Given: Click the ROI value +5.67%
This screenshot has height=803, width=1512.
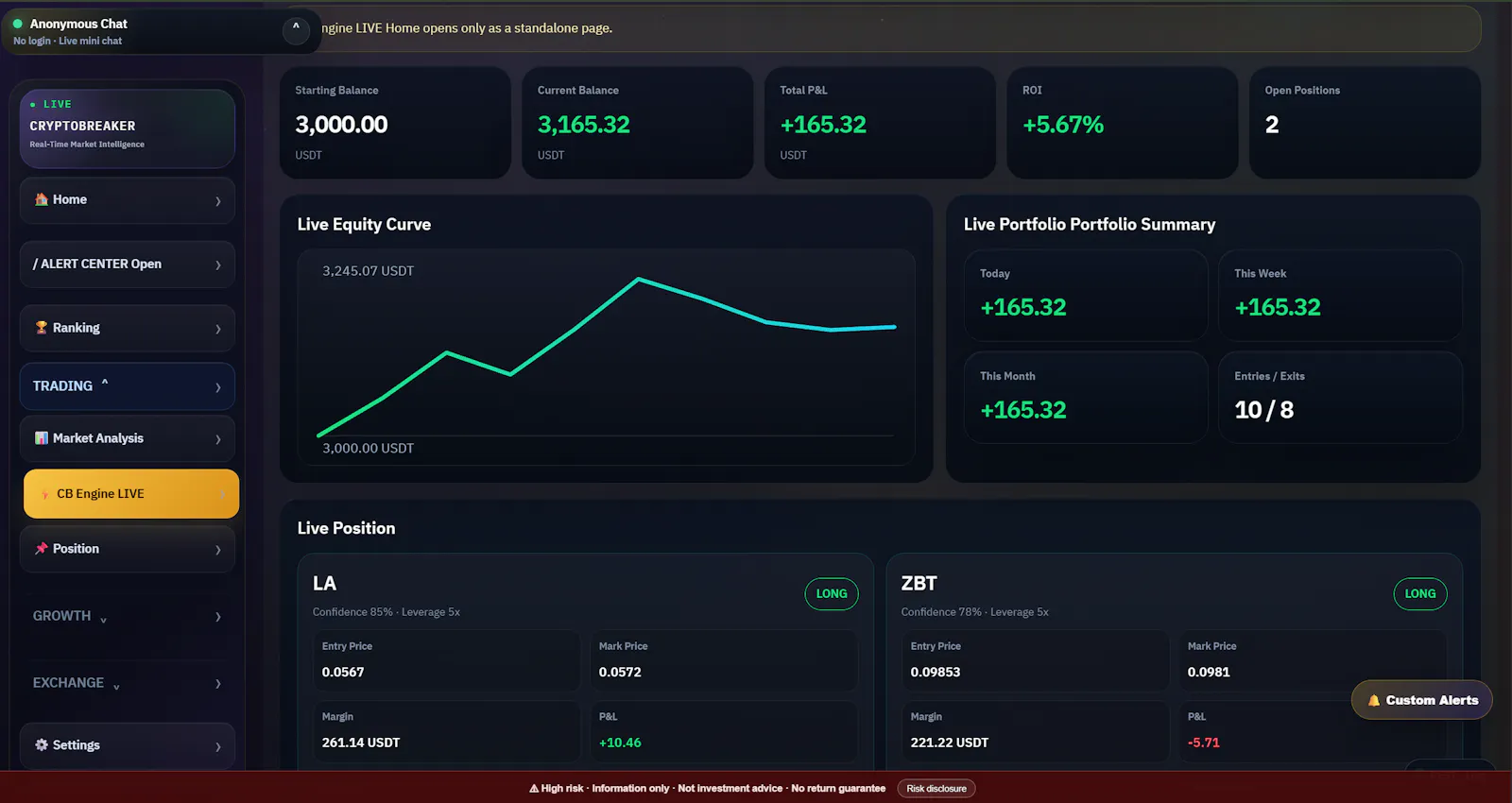Looking at the screenshot, I should pos(1063,125).
